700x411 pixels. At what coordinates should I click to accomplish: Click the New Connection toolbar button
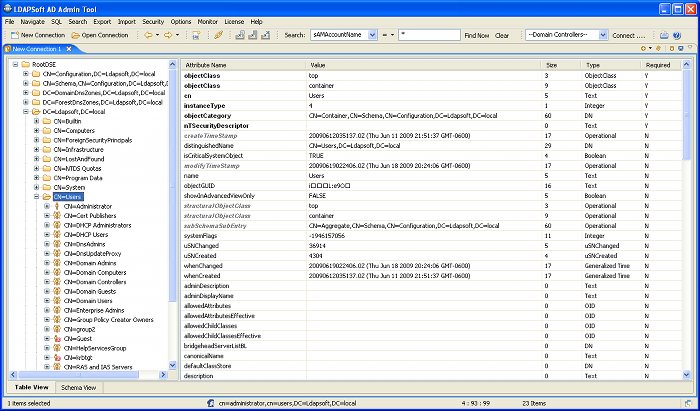(x=36, y=35)
